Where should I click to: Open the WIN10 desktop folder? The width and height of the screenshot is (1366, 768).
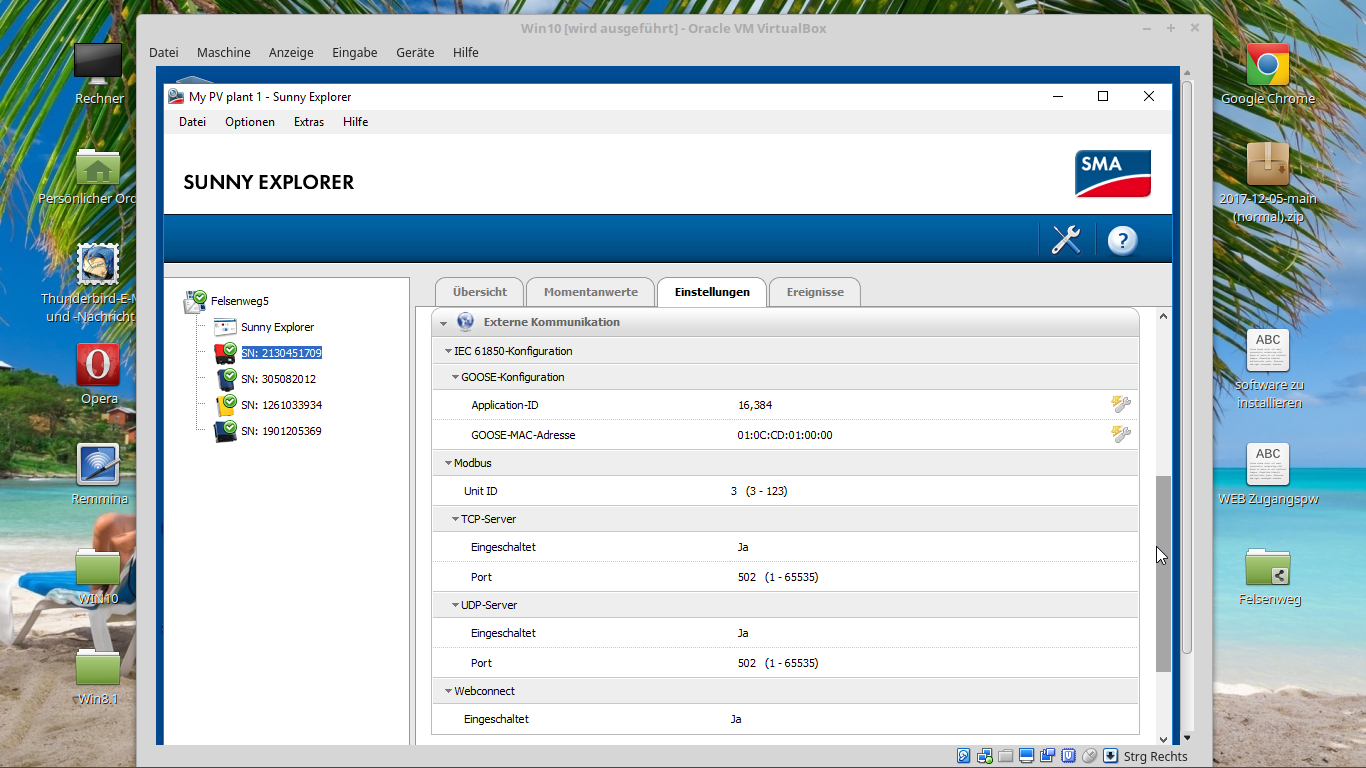pos(98,567)
